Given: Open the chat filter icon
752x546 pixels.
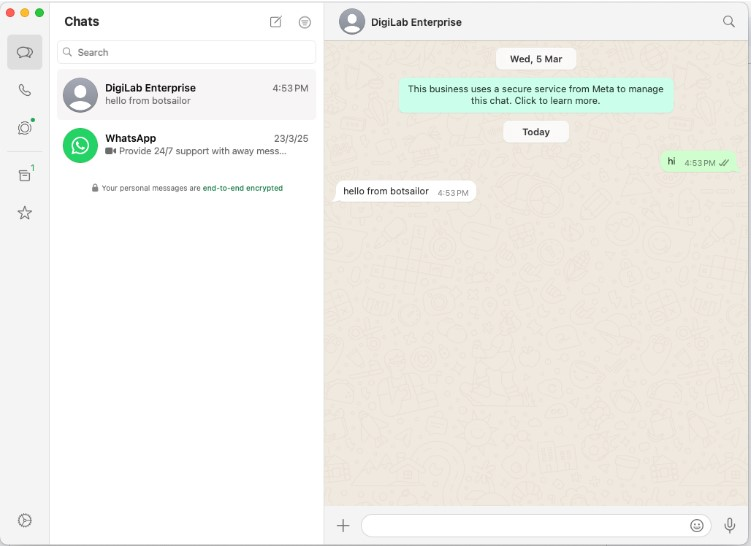Looking at the screenshot, I should pyautogui.click(x=305, y=22).
